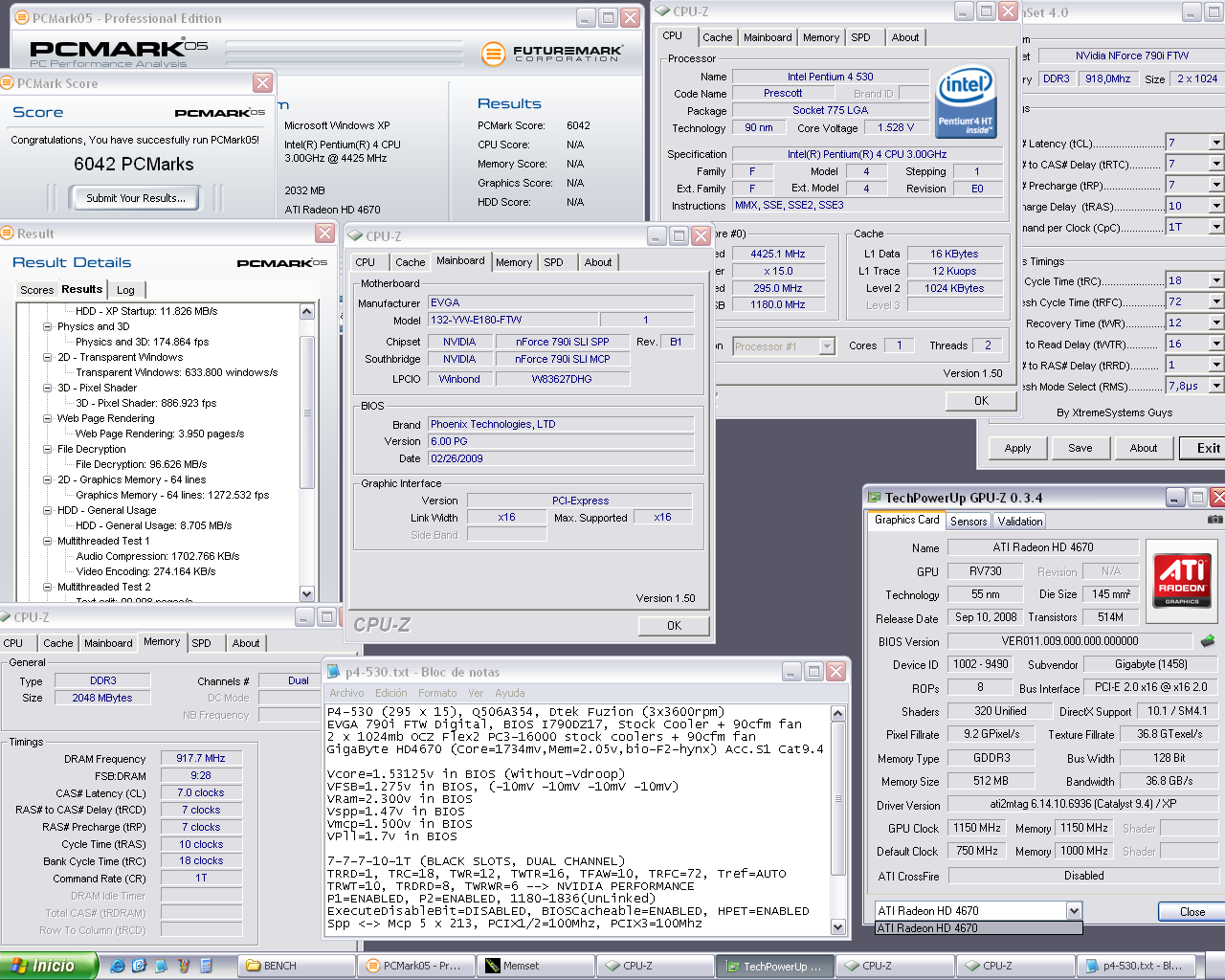Click OK in CPU-Z Mainboard window
1225x980 pixels.
pyautogui.click(x=674, y=625)
